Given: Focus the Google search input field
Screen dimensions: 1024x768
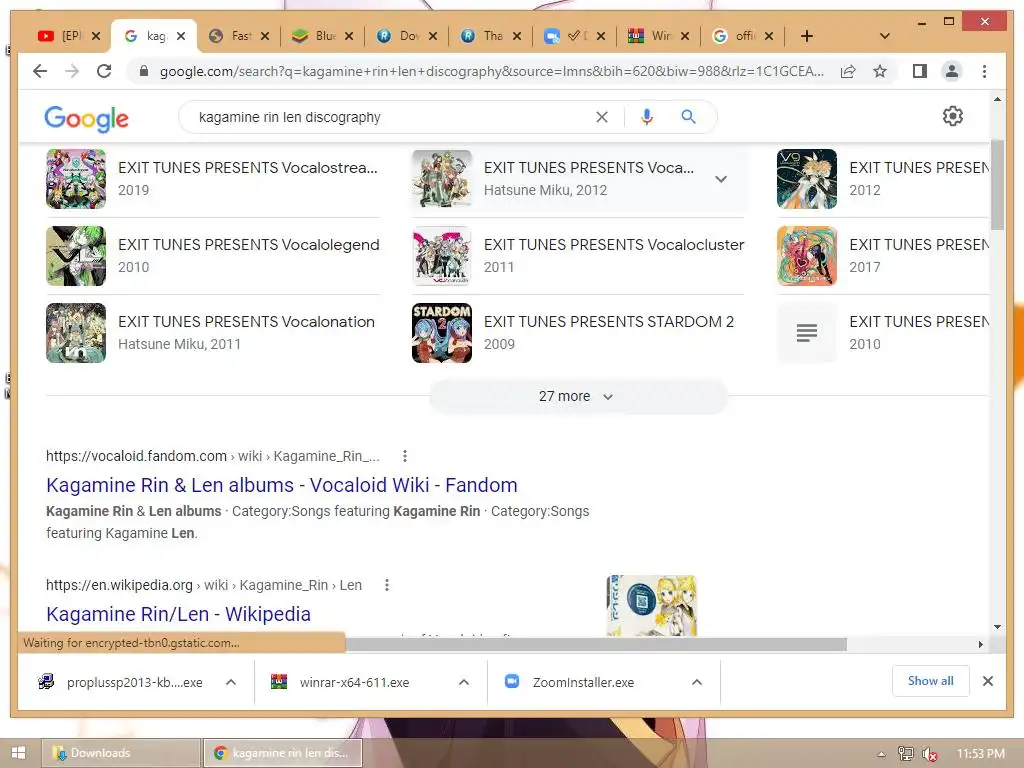Looking at the screenshot, I should click(x=392, y=118).
